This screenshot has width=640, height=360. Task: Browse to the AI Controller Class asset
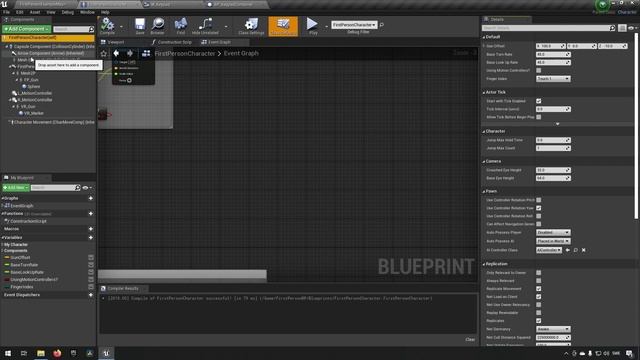[x=576, y=250]
